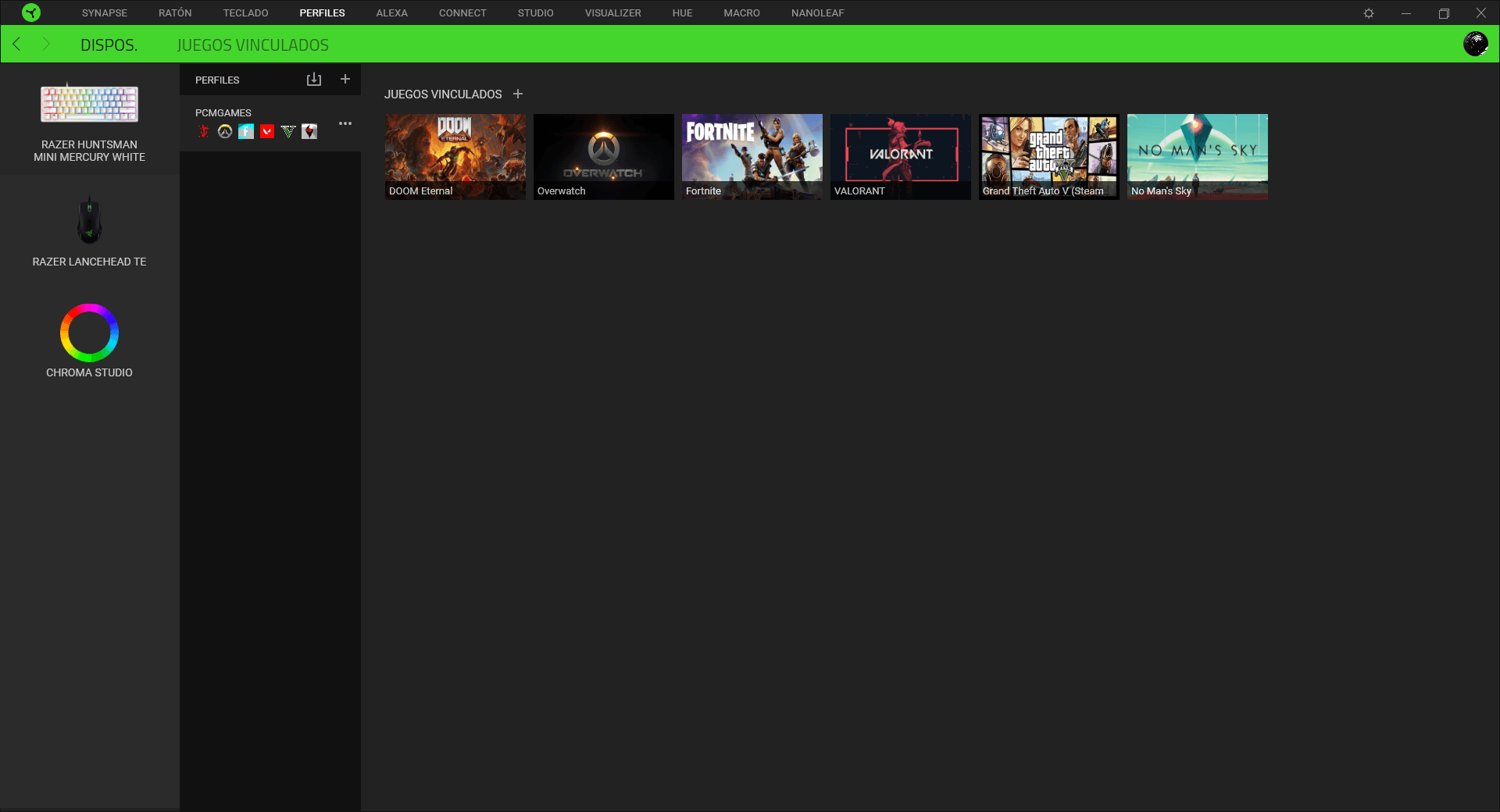Go forward with the right arrow

point(46,44)
